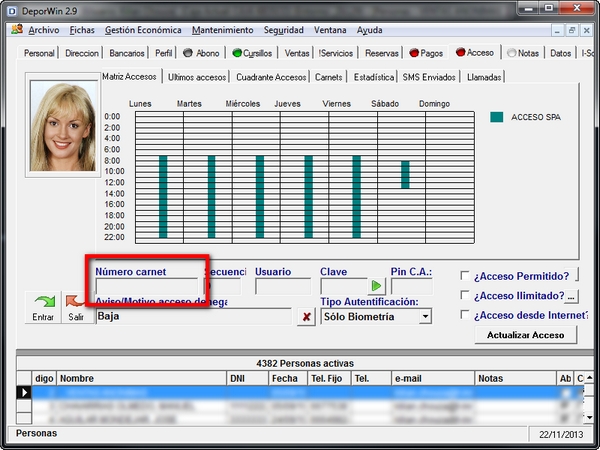Click the Fecha column header
This screenshot has width=600, height=450.
pyautogui.click(x=288, y=378)
